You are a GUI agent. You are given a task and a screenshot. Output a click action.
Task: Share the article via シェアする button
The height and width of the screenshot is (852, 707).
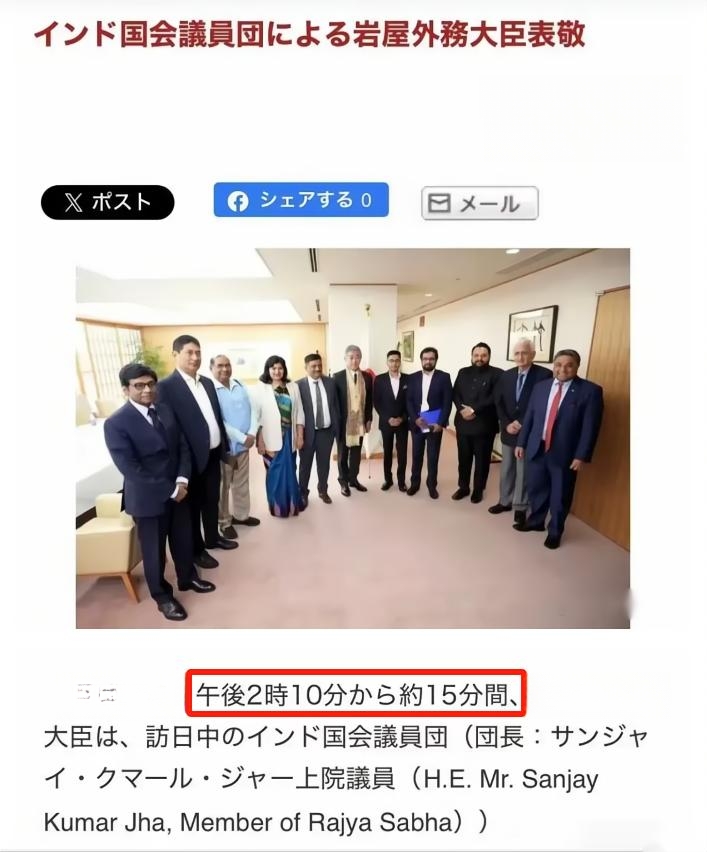pos(301,200)
